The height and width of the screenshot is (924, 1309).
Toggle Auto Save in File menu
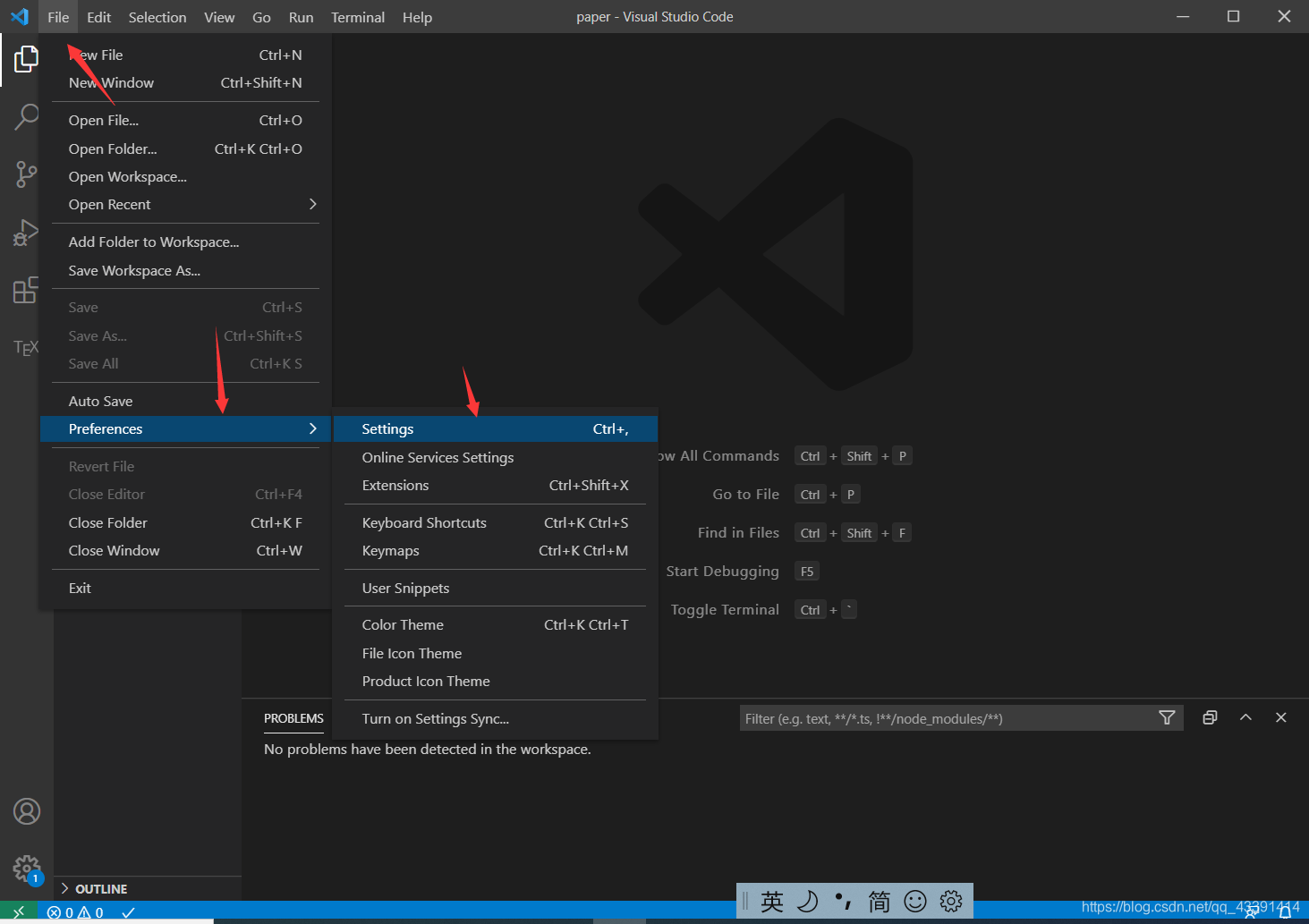(185, 401)
